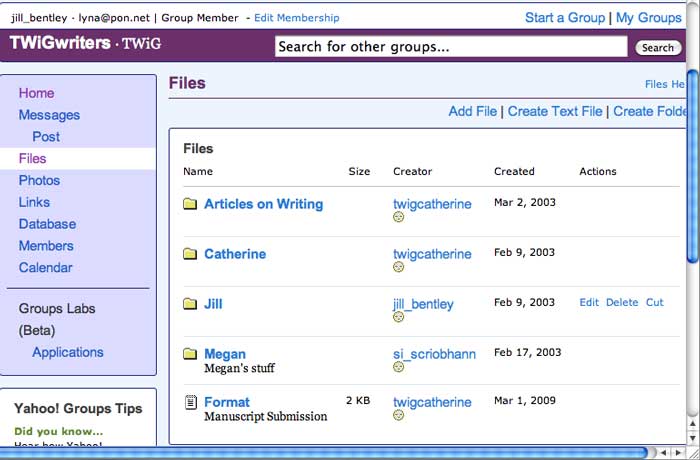The width and height of the screenshot is (700, 460).
Task: Click the TWiGwriters group title
Action: 60,43
